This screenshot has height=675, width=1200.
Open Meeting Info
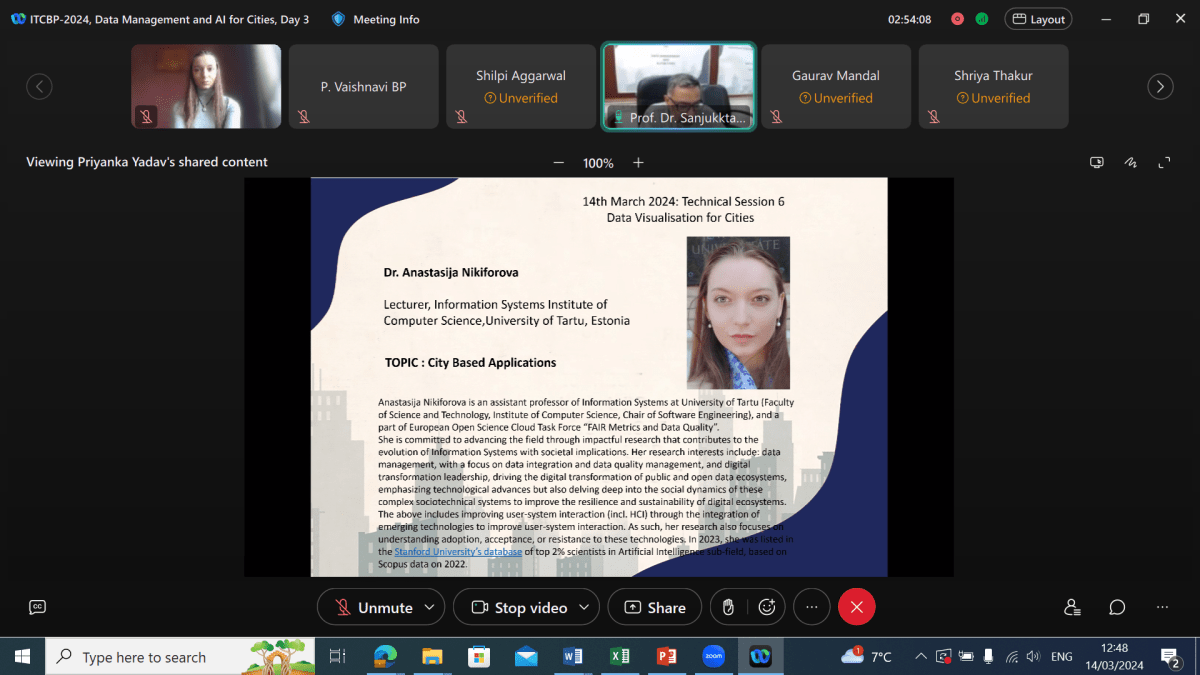point(375,18)
